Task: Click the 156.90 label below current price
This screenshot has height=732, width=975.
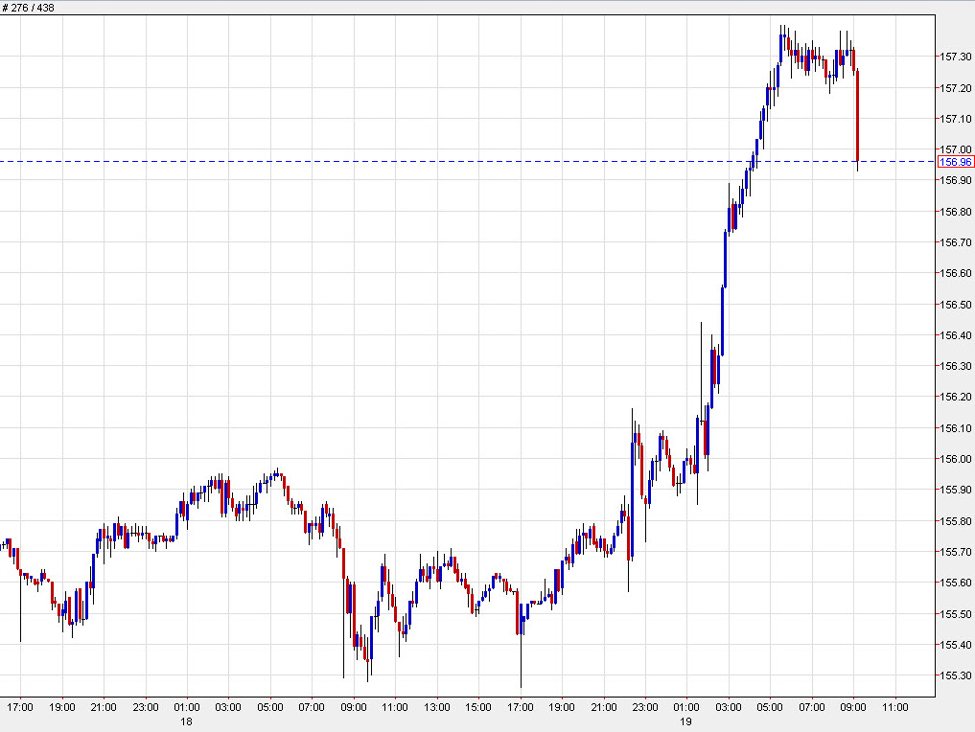Action: (955, 181)
